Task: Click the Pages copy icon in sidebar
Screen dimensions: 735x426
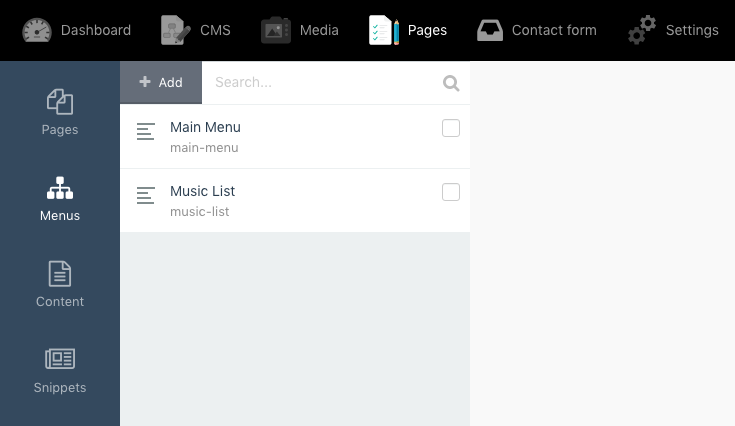Action: click(x=60, y=102)
